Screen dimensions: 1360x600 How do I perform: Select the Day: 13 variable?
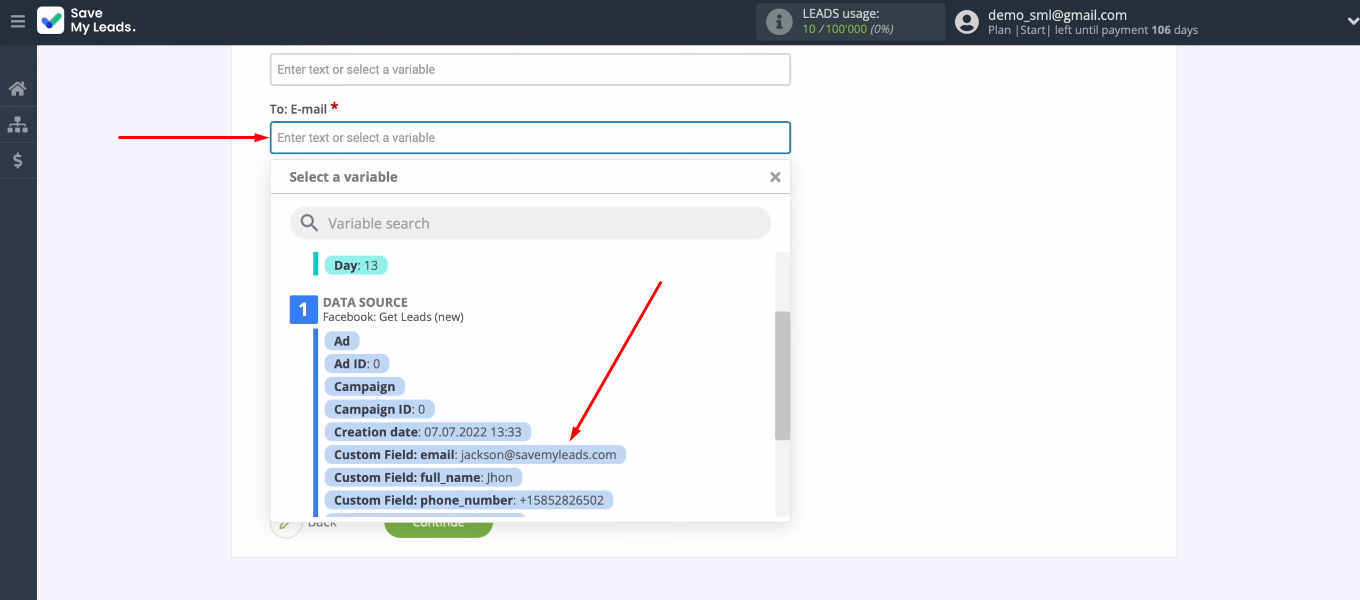click(x=355, y=266)
